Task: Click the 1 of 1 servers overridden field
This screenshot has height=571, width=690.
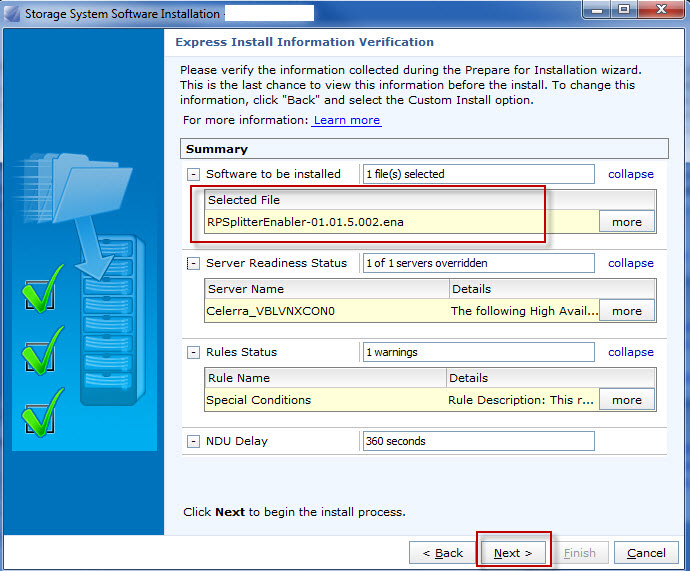Action: (478, 263)
